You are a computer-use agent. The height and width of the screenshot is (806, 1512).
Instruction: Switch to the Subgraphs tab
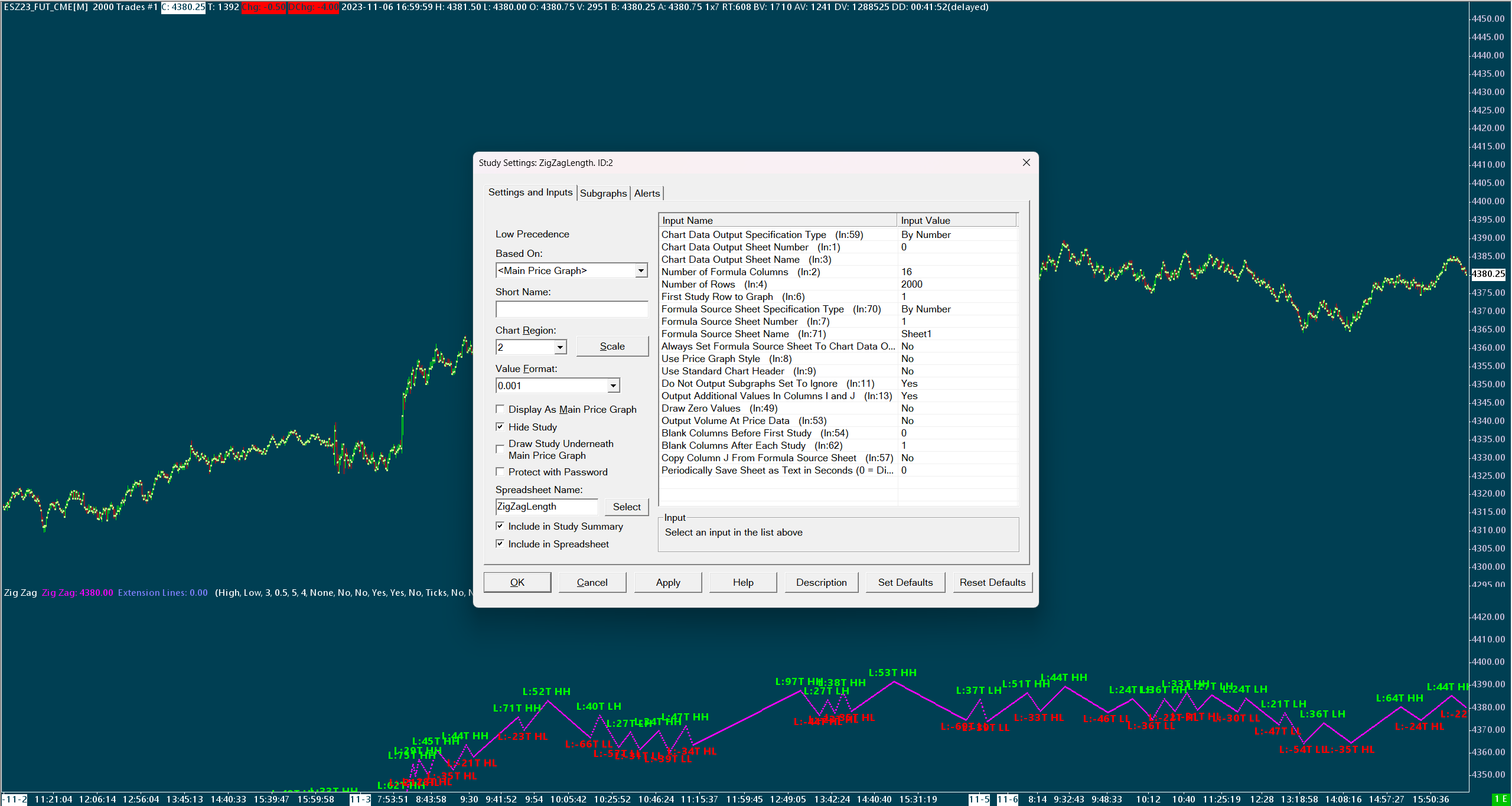click(602, 193)
